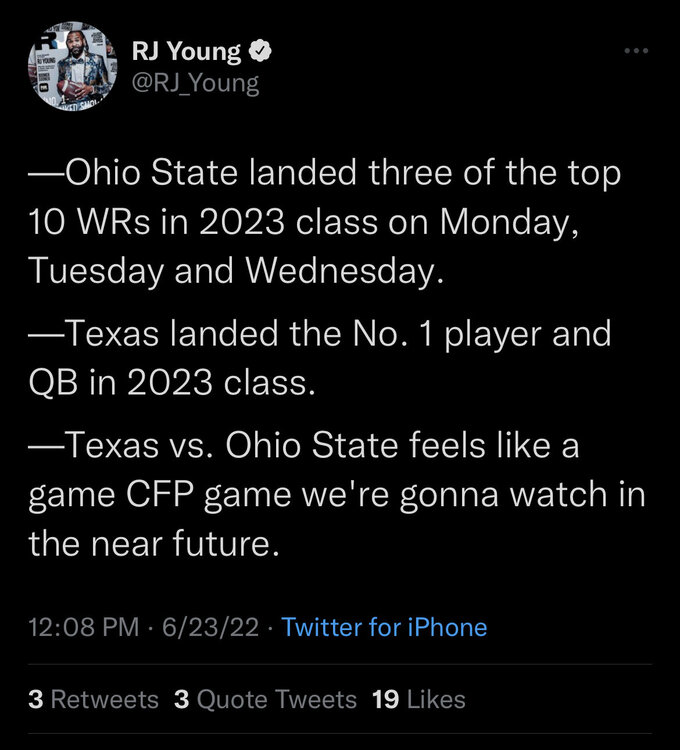View the 3 Quote Tweets list
Screen dimensions: 680x750
pyautogui.click(x=264, y=699)
